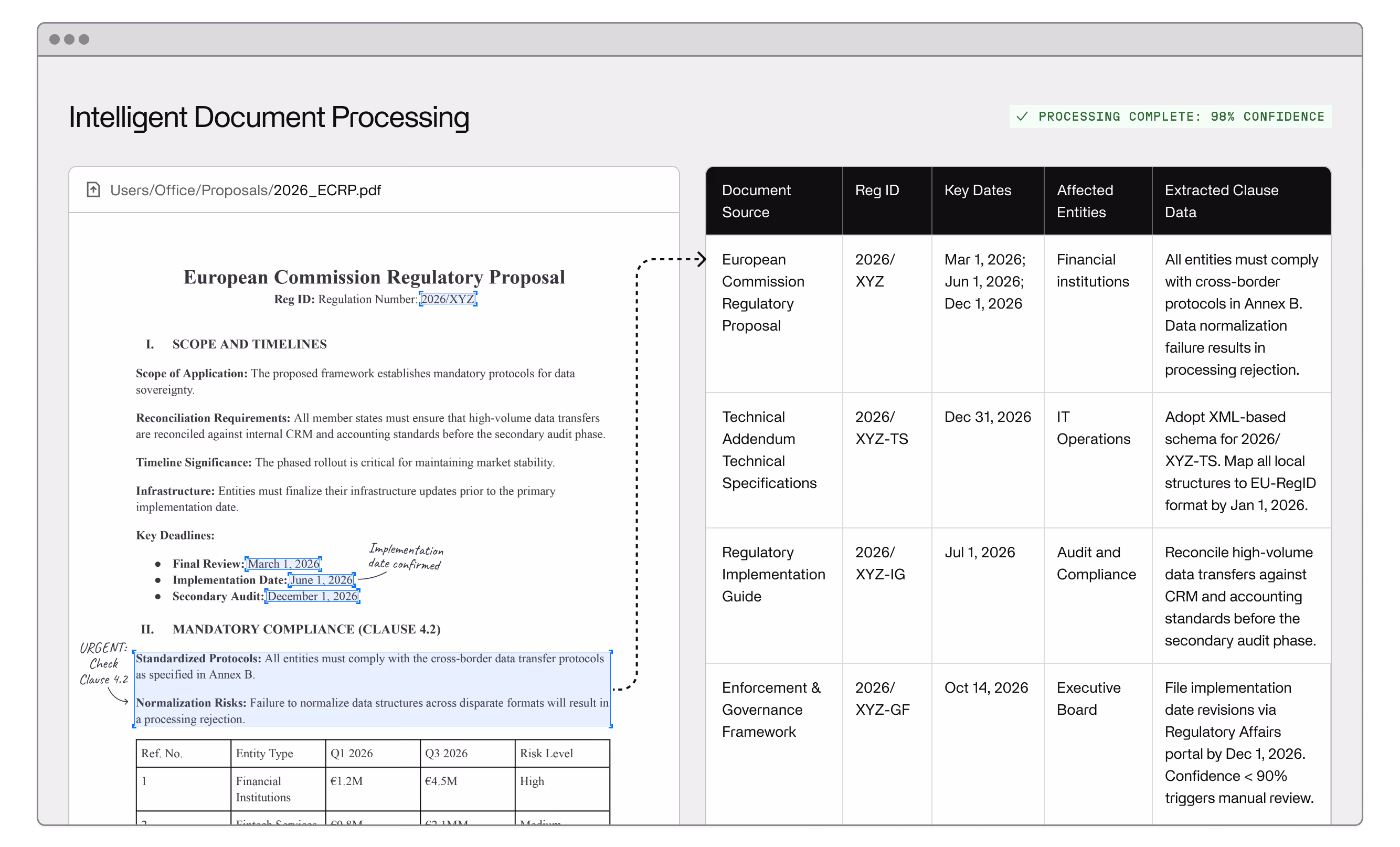The image size is (1400, 847).
Task: Click the Extracted Clause Data column header
Action: point(1221,201)
